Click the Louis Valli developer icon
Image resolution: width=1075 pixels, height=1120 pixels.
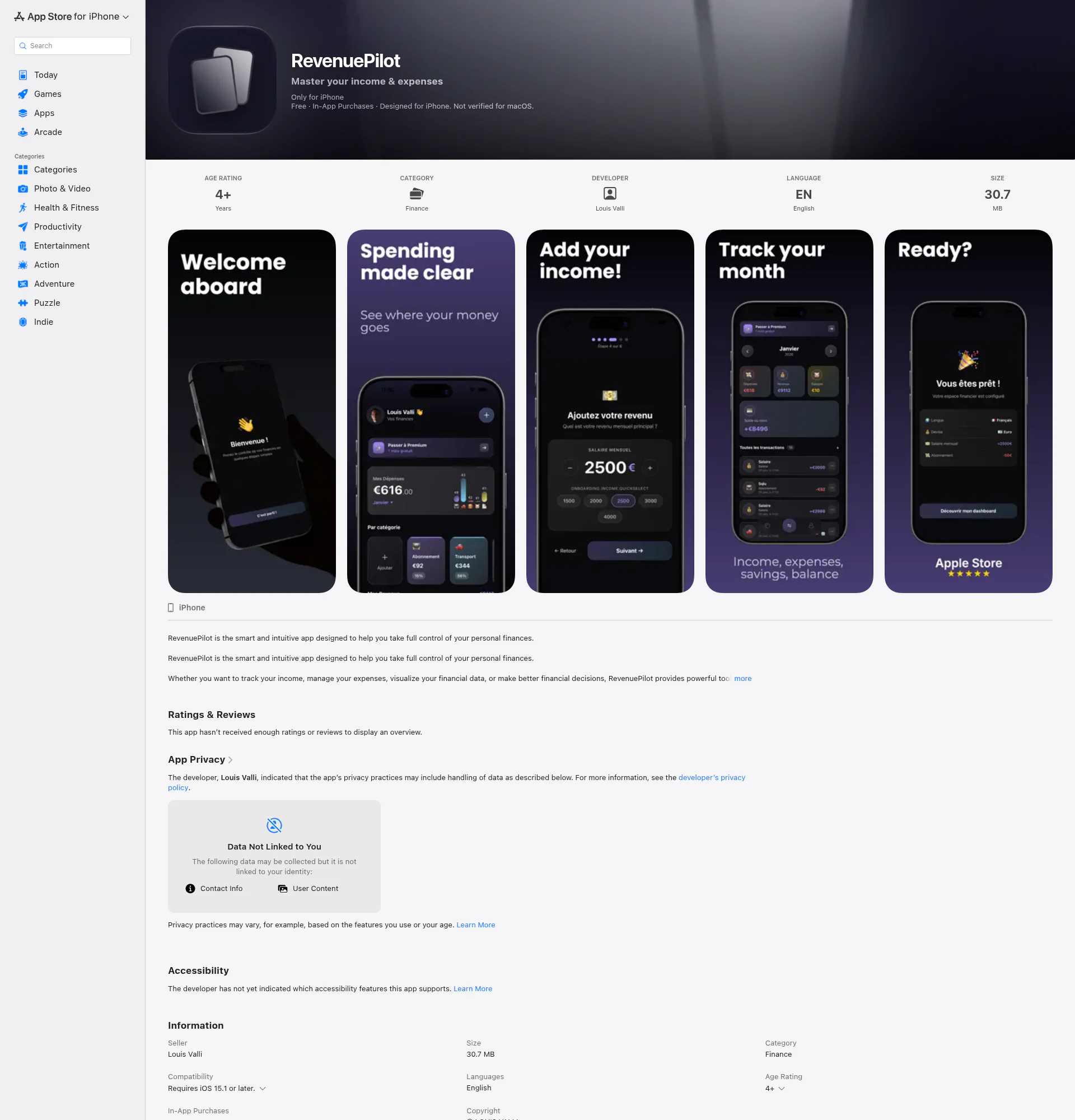coord(610,194)
